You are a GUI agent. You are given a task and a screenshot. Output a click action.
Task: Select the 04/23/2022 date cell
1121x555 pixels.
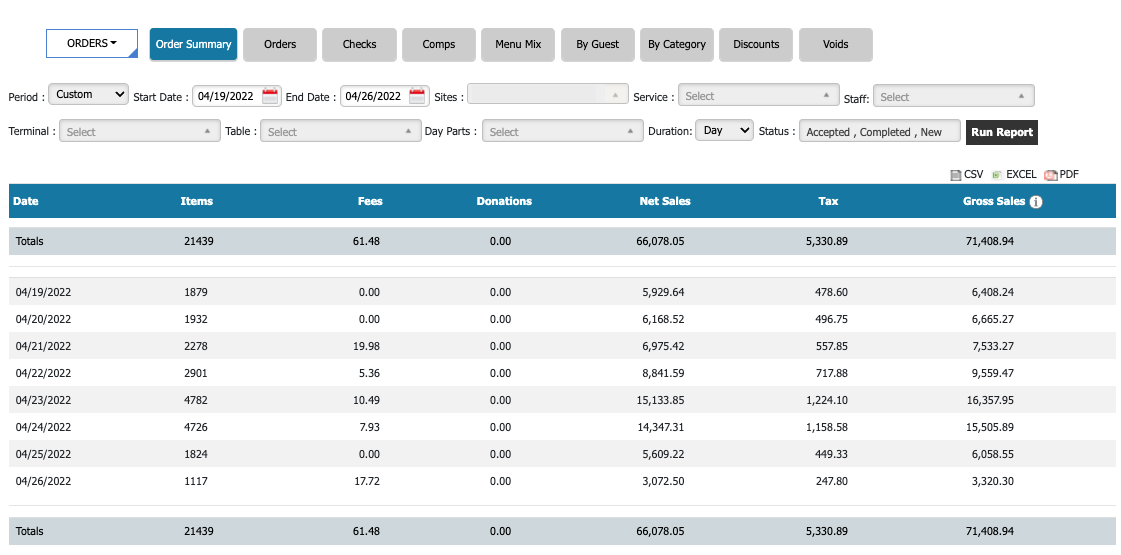[x=44, y=401]
